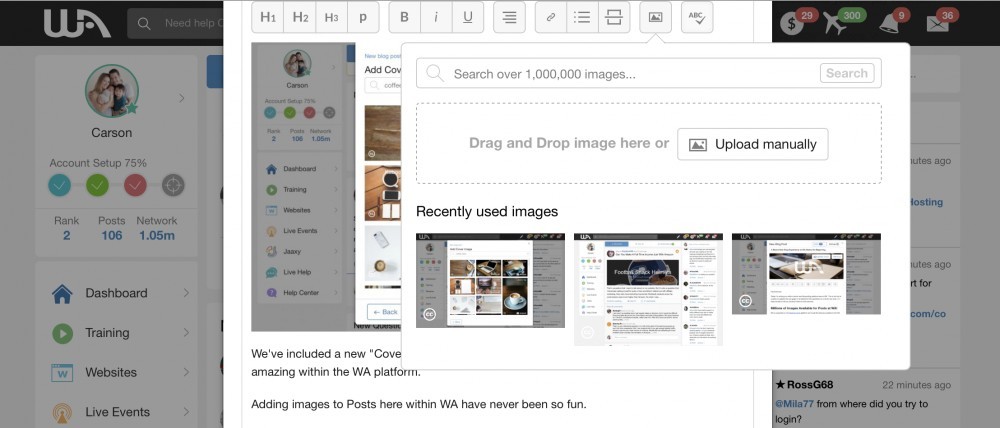Click the Network 1.05m stat

[157, 228]
